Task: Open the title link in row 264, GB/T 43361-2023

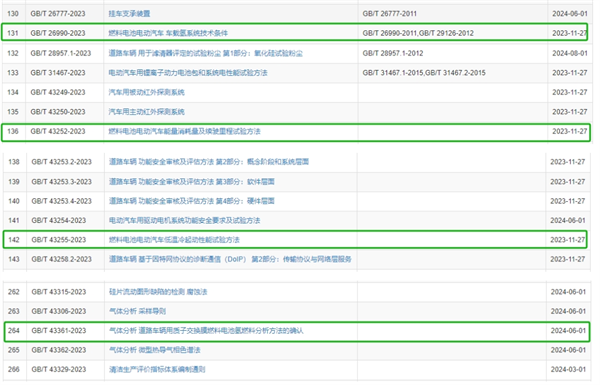Action: click(206, 331)
